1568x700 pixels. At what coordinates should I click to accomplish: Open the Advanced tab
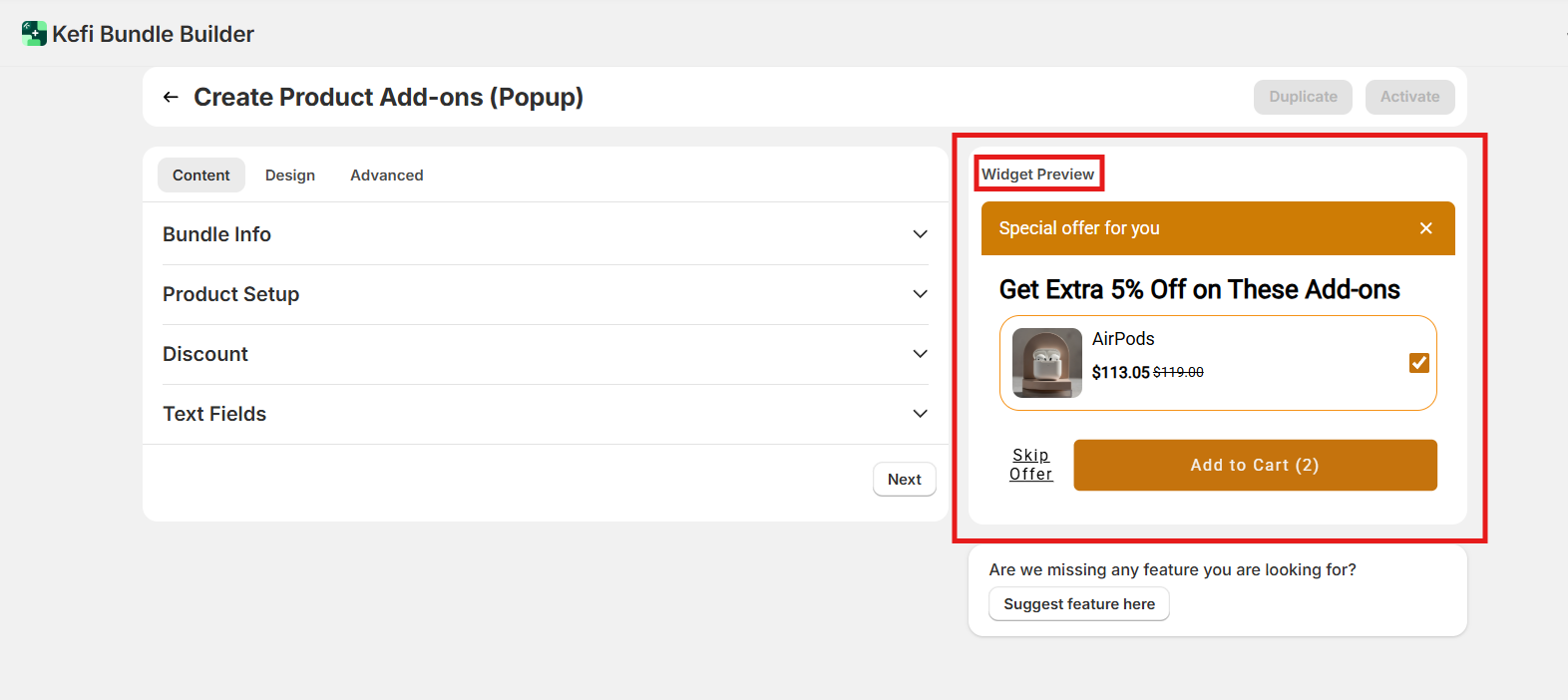click(x=386, y=175)
